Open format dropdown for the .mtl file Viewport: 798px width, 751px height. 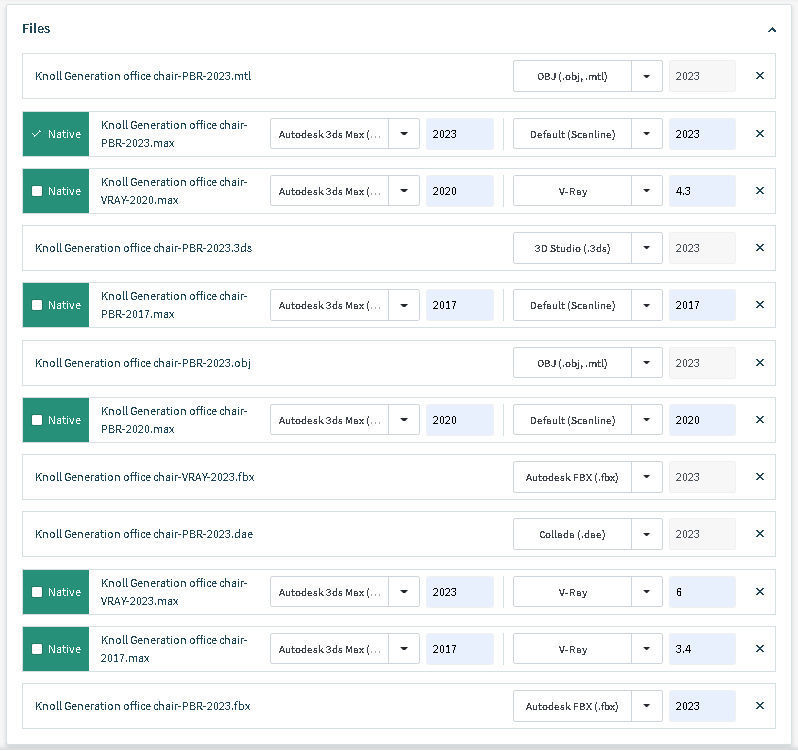(647, 76)
